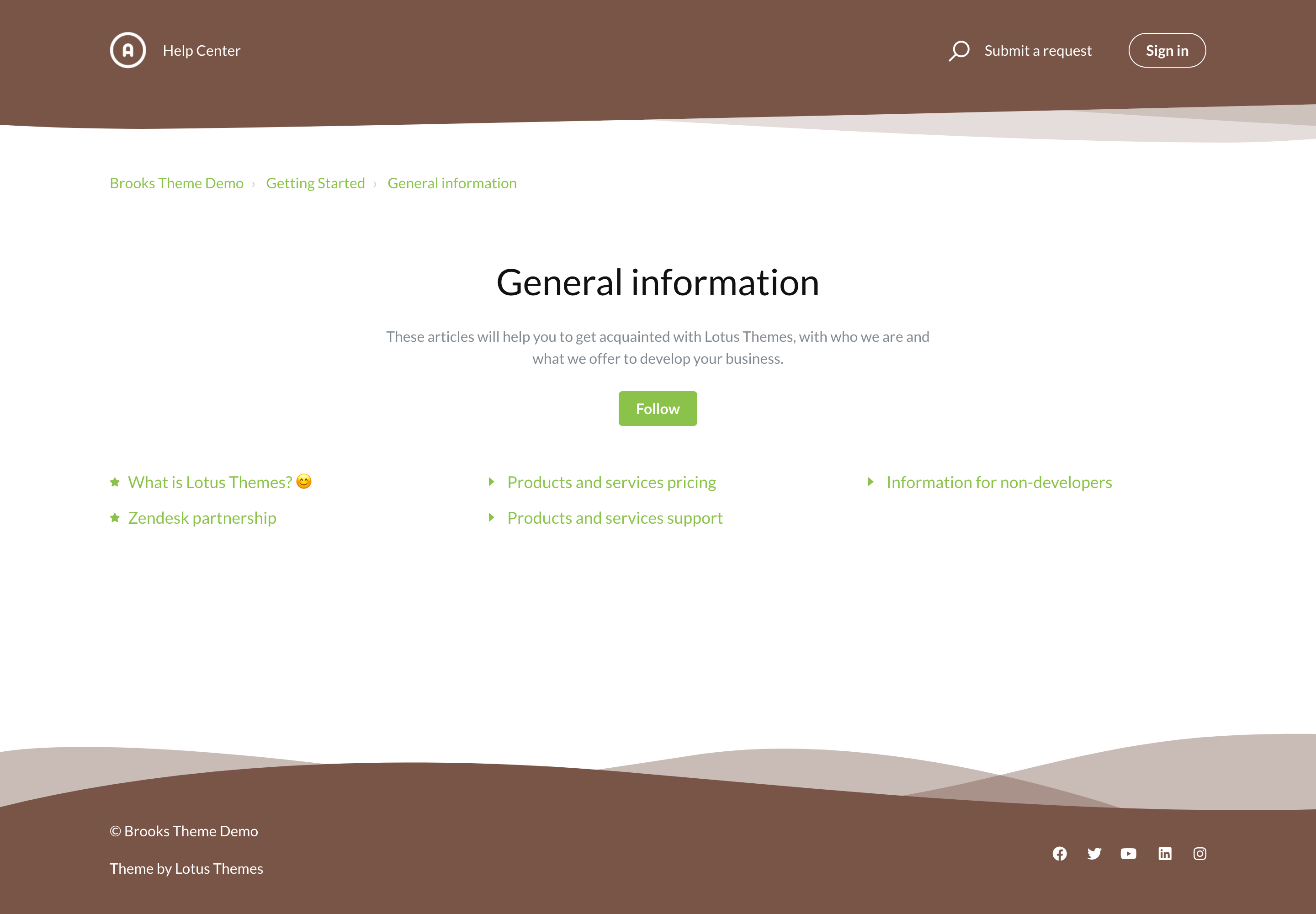Follow the Theme by Lotus Themes footer link

pos(186,869)
